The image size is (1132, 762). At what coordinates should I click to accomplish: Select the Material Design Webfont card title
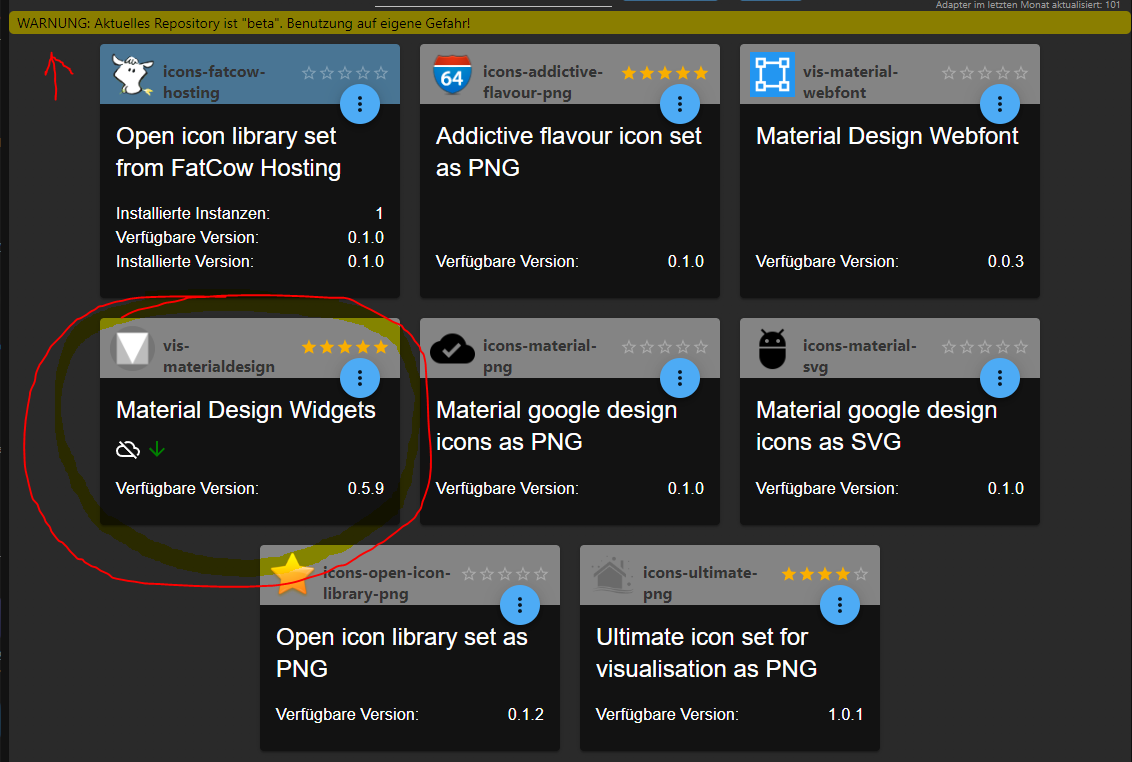coord(887,136)
